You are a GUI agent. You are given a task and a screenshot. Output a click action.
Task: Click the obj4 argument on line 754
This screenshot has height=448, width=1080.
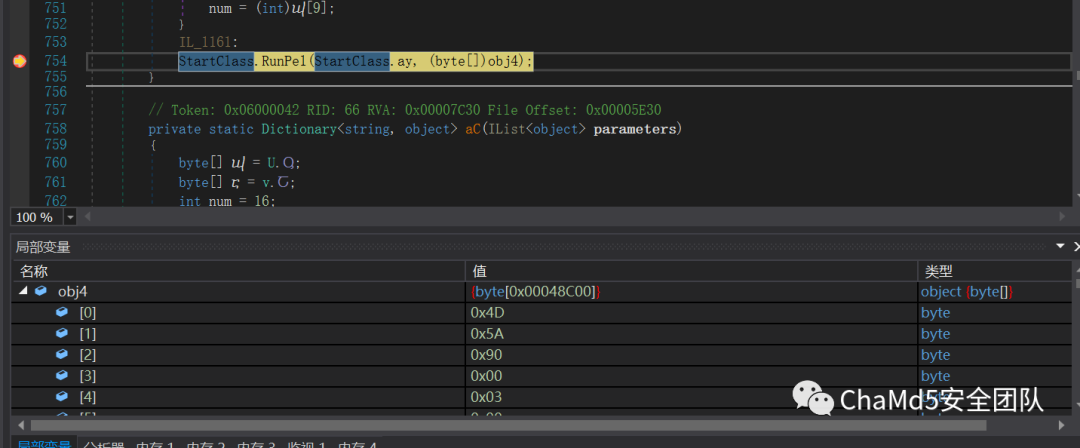point(504,62)
